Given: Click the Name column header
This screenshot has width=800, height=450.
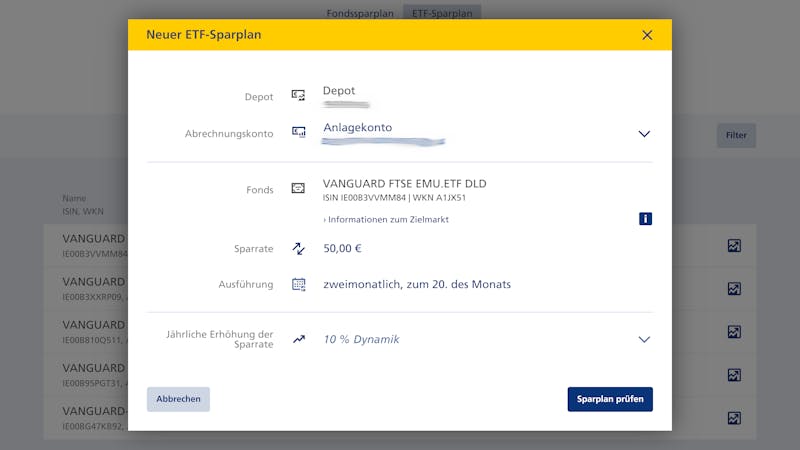Looking at the screenshot, I should click(74, 198).
